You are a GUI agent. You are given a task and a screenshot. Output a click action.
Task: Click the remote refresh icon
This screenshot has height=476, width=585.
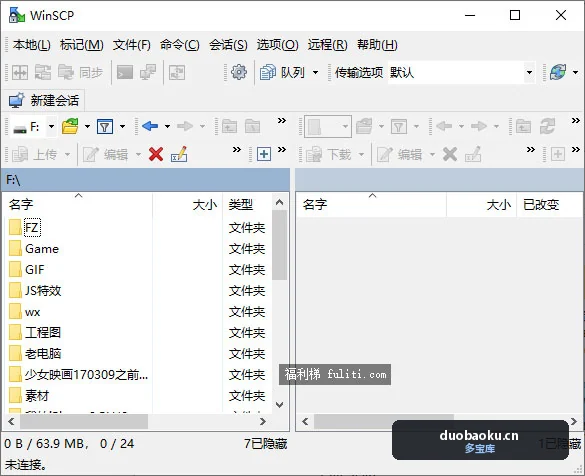(547, 126)
